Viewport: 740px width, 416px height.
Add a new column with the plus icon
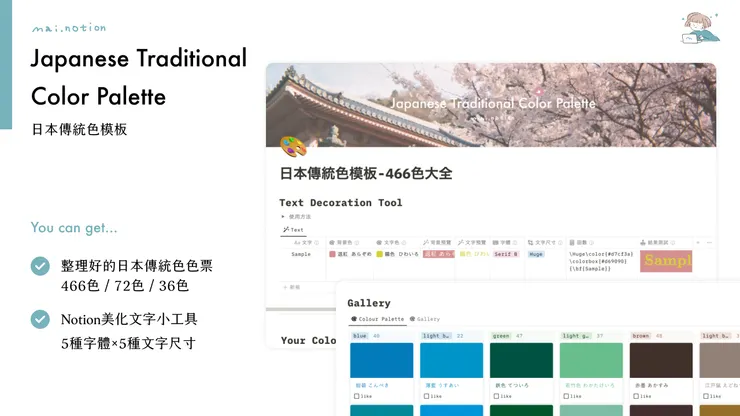698,242
